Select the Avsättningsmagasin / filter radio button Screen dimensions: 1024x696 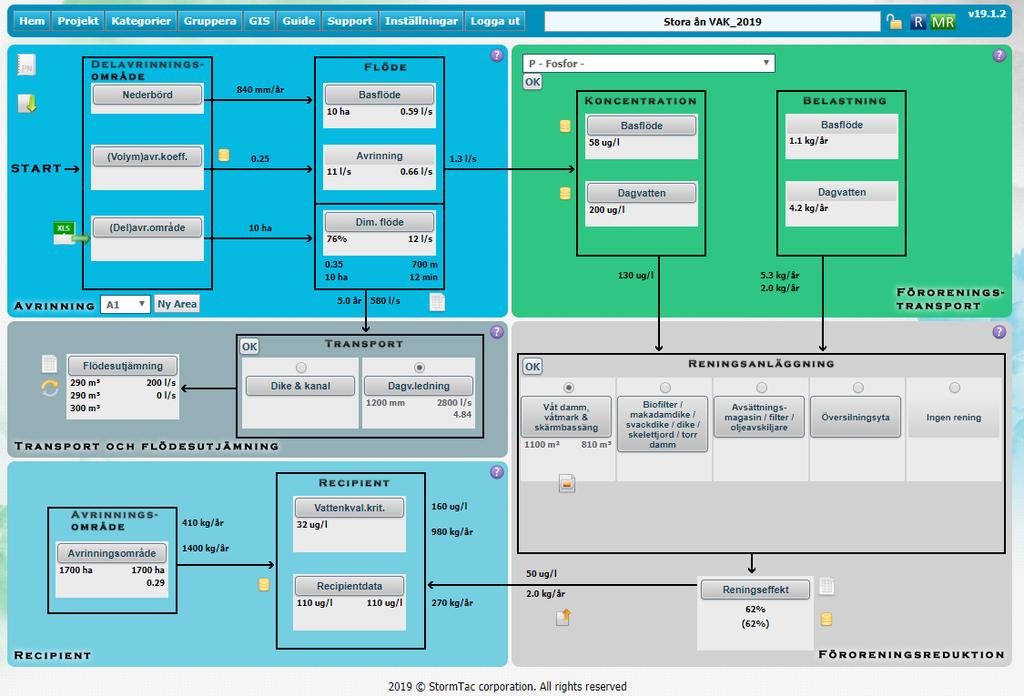tap(761, 388)
